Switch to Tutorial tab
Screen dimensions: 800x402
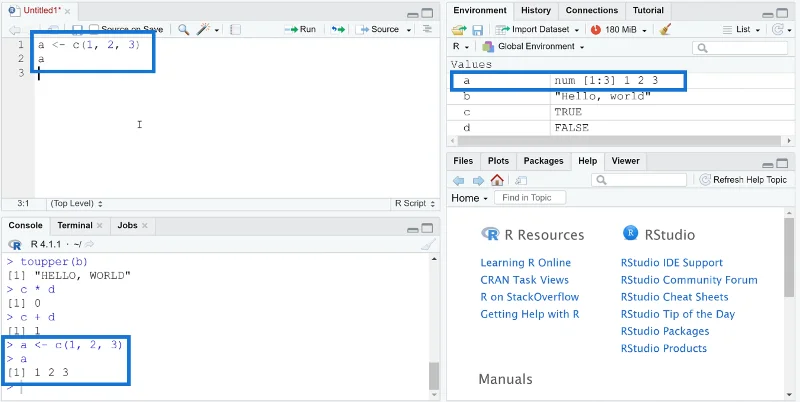point(648,10)
